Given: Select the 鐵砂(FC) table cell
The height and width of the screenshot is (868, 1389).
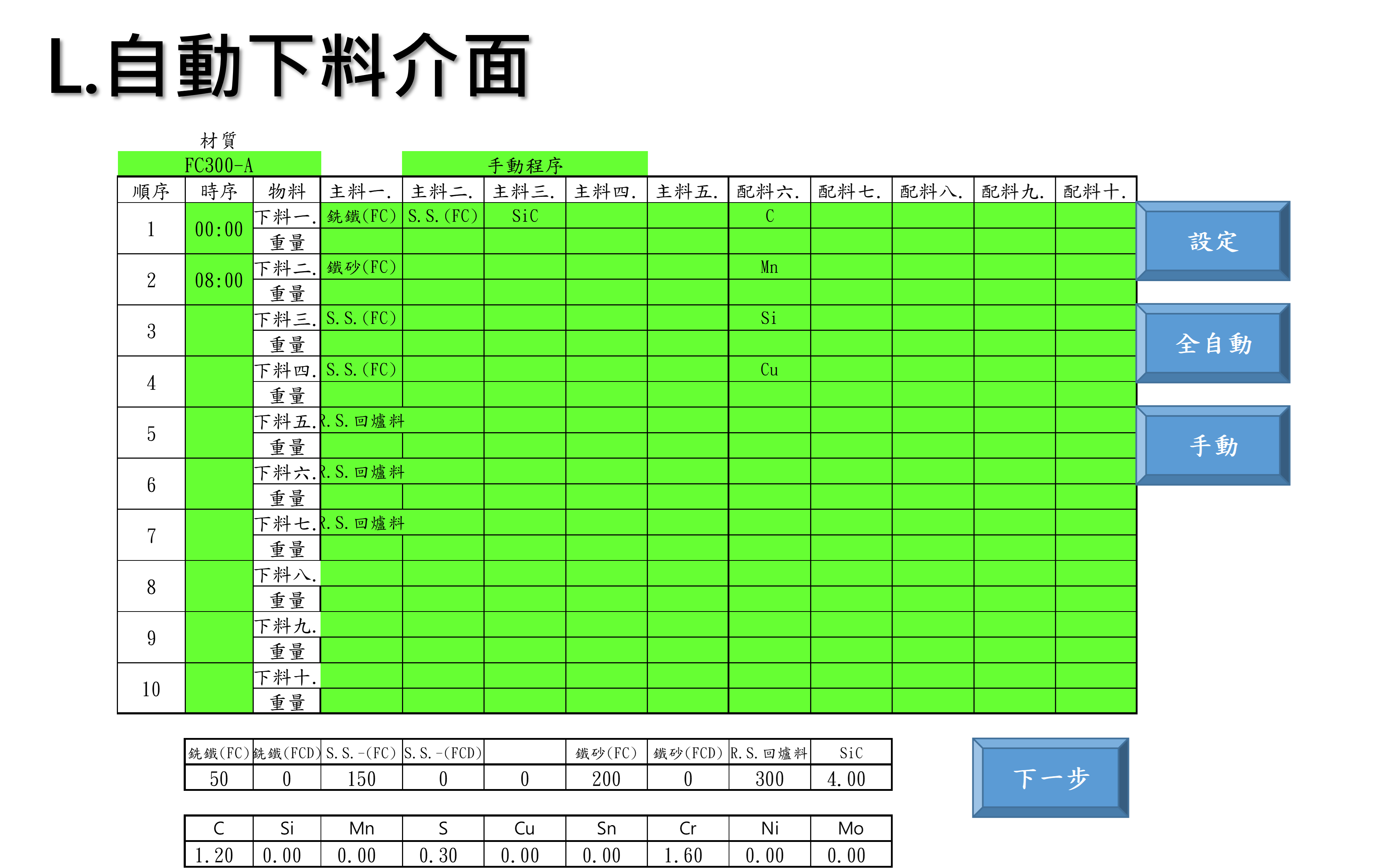Looking at the screenshot, I should click(362, 267).
